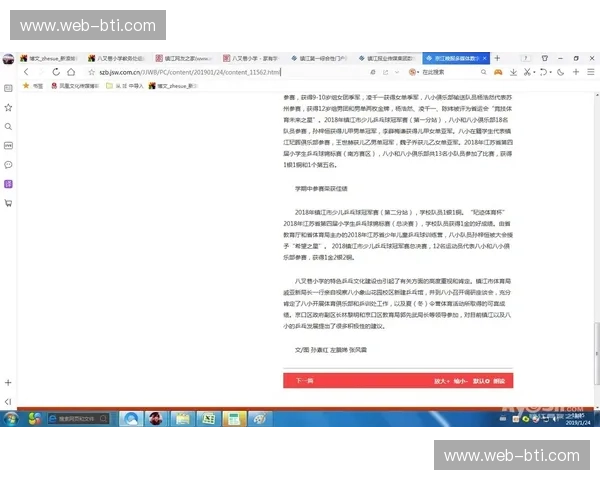The width and height of the screenshot is (600, 480).
Task: Open the Windows Start button
Action: [11, 419]
